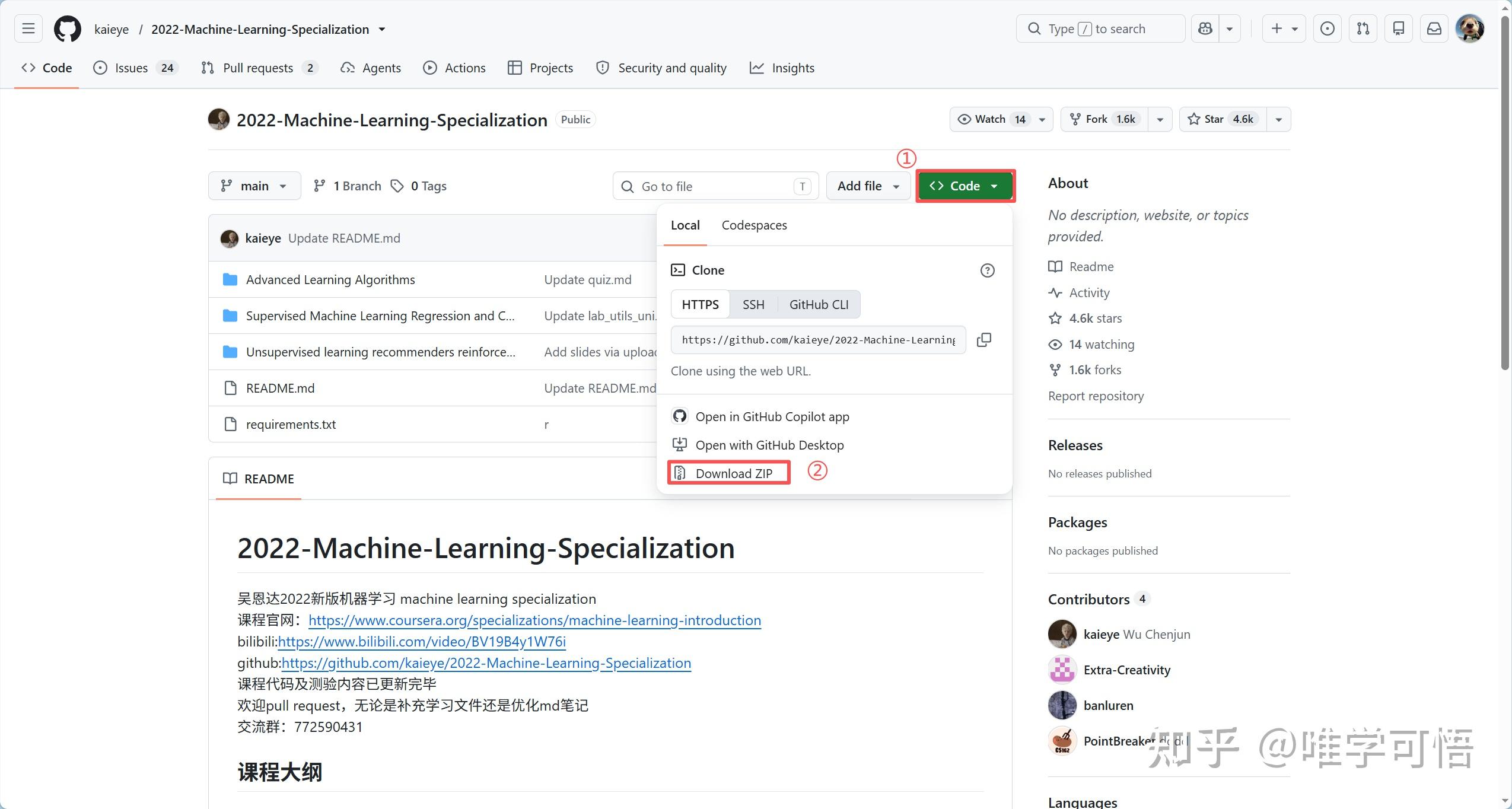Select the GitHub CLI clone option
Screen dimensions: 1512x809
tap(819, 304)
